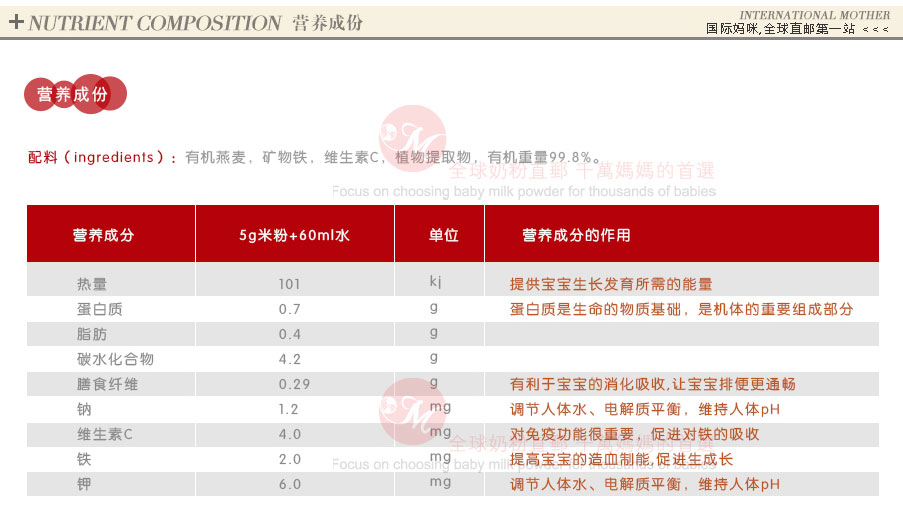Viewport: 903px width, 520px height.
Task: Select the 营养成分 column header
Action: pyautogui.click(x=103, y=235)
